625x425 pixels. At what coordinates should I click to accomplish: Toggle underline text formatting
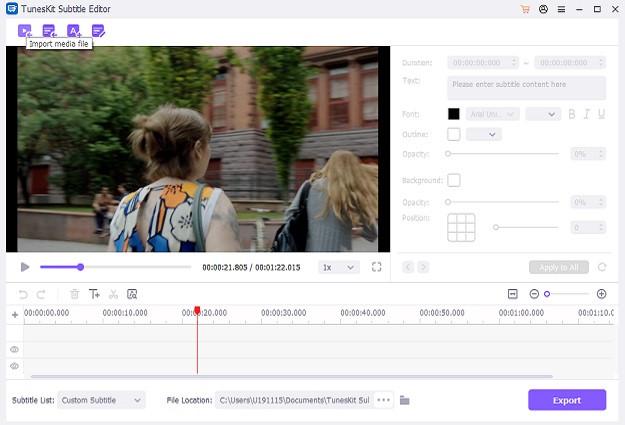pos(601,114)
